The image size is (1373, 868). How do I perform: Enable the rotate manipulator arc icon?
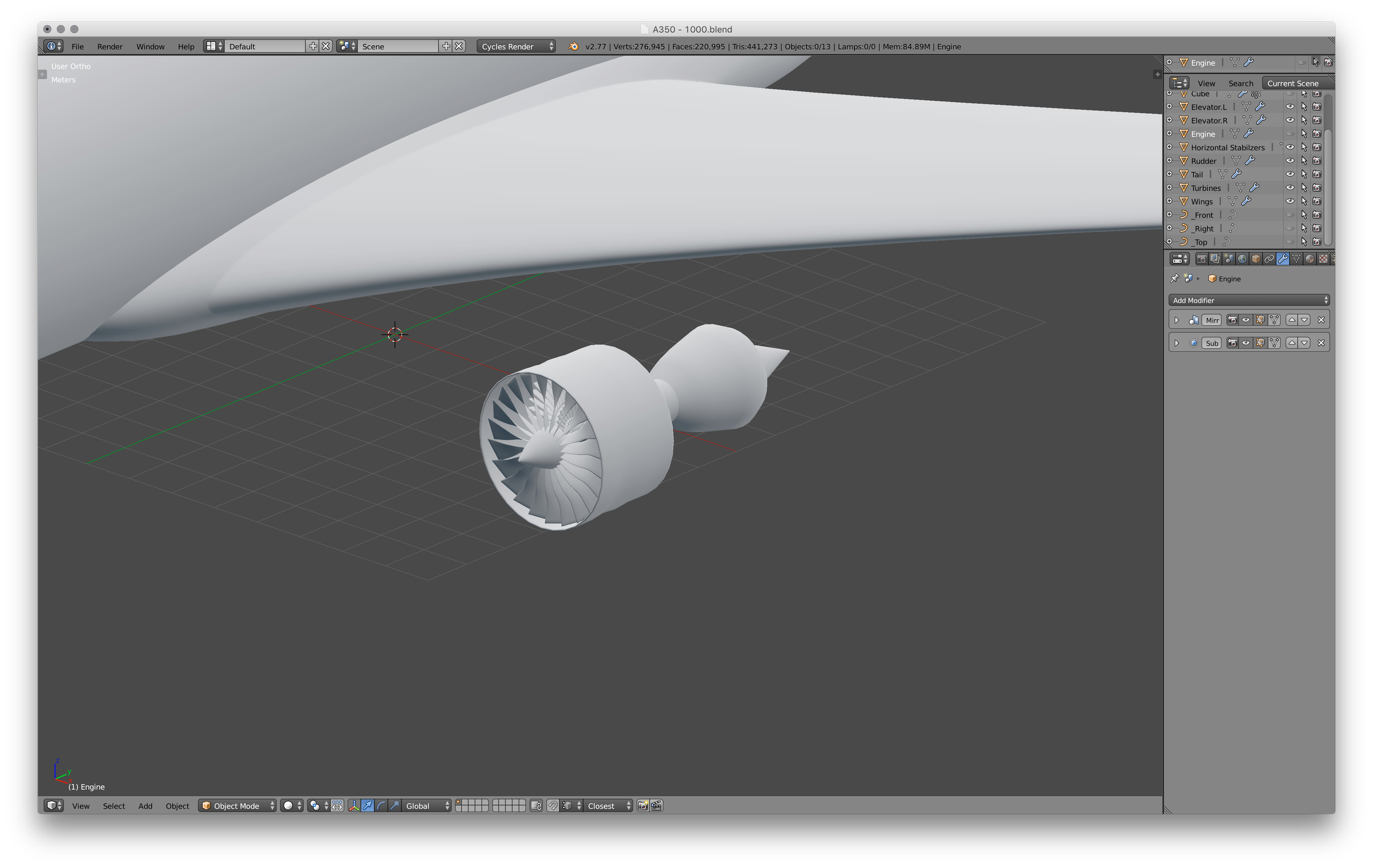(381, 806)
